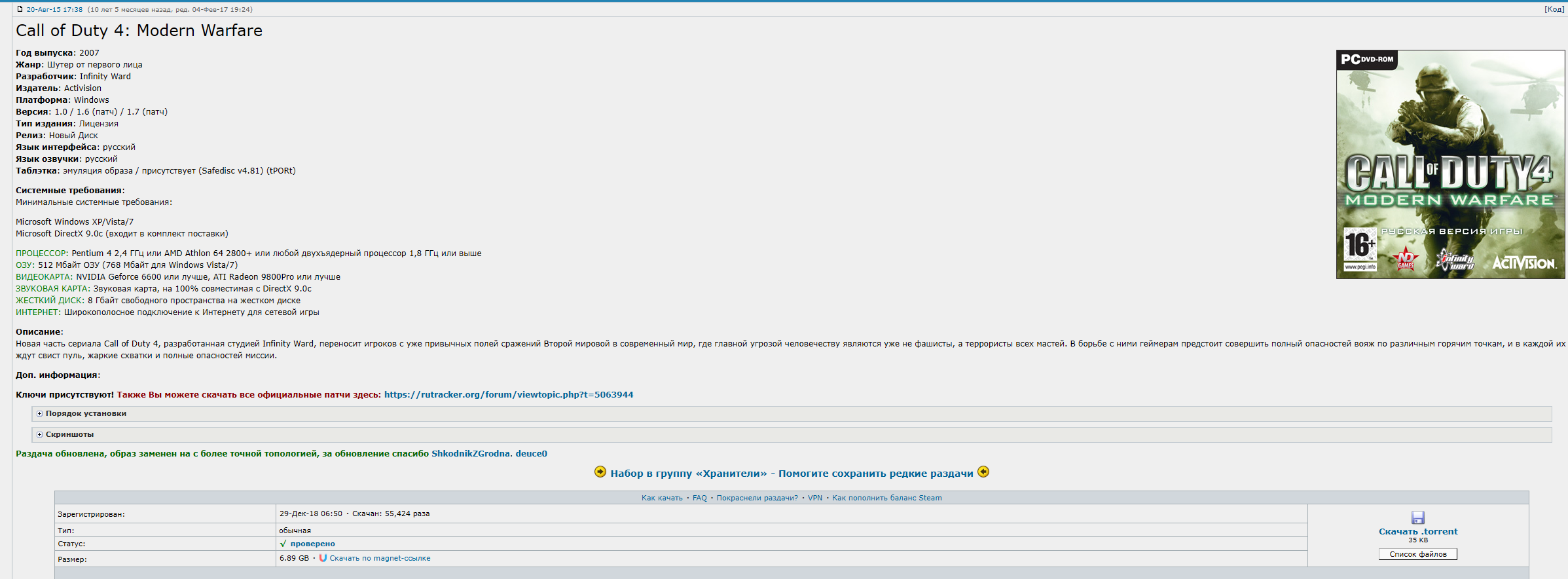Click the floppy disk download icon

pos(1418,517)
